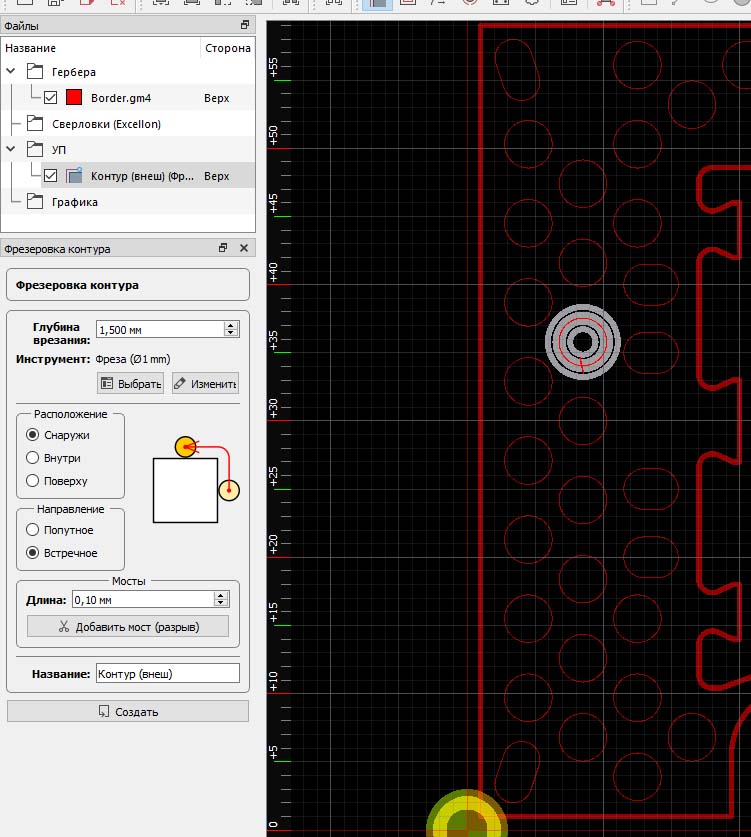Screen dimensions: 751x837
Task: Click the Название text field Контур (внеш)
Action: pos(168,674)
